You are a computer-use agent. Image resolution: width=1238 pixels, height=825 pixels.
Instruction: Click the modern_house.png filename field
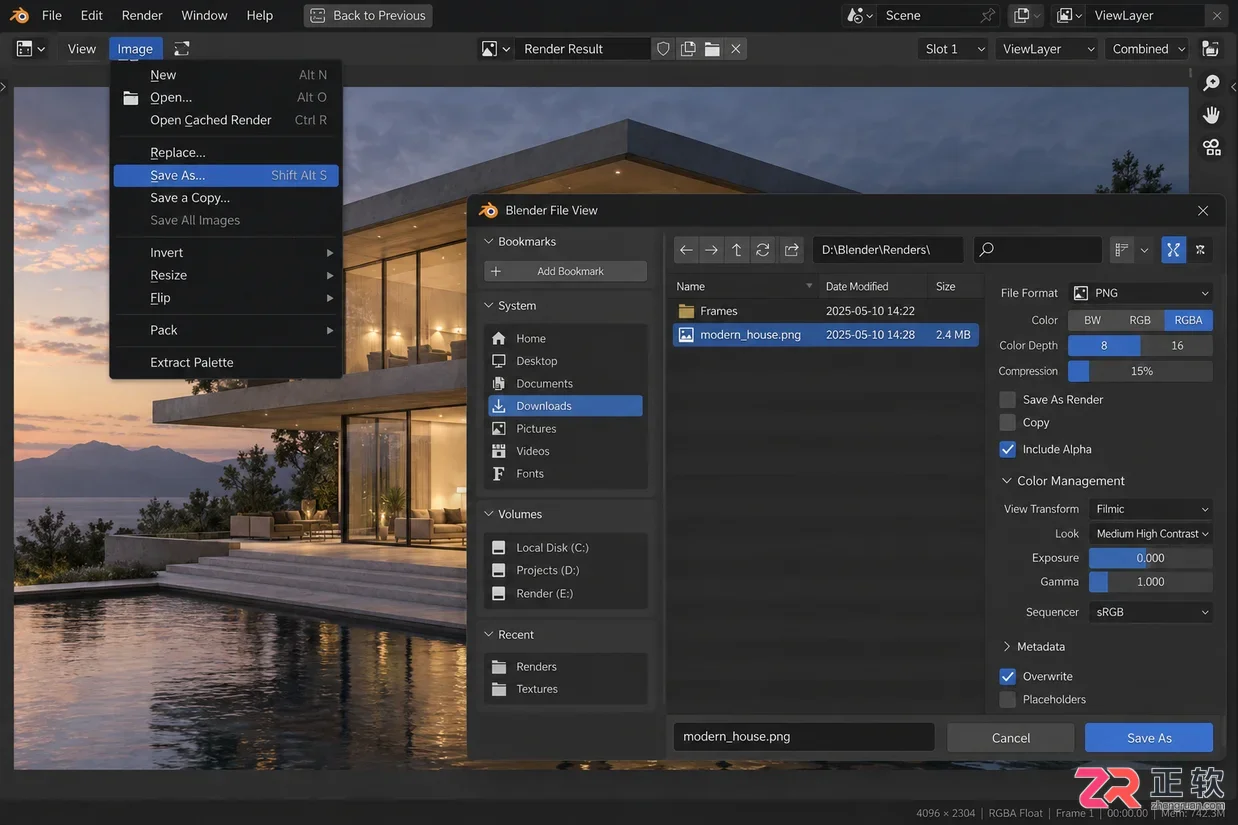pyautogui.click(x=804, y=737)
